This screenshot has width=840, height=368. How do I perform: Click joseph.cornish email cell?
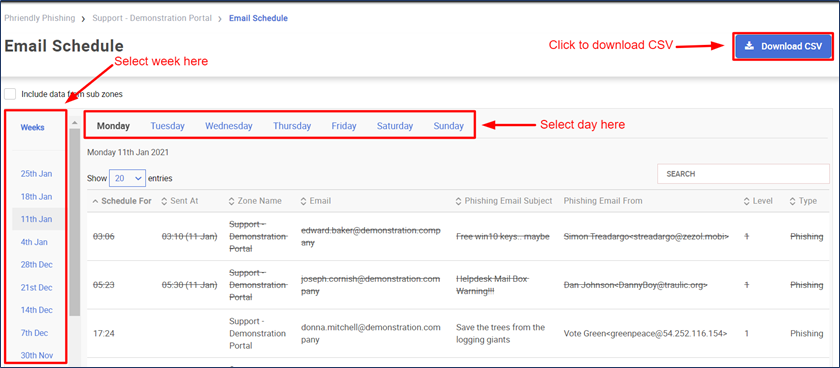coord(371,285)
